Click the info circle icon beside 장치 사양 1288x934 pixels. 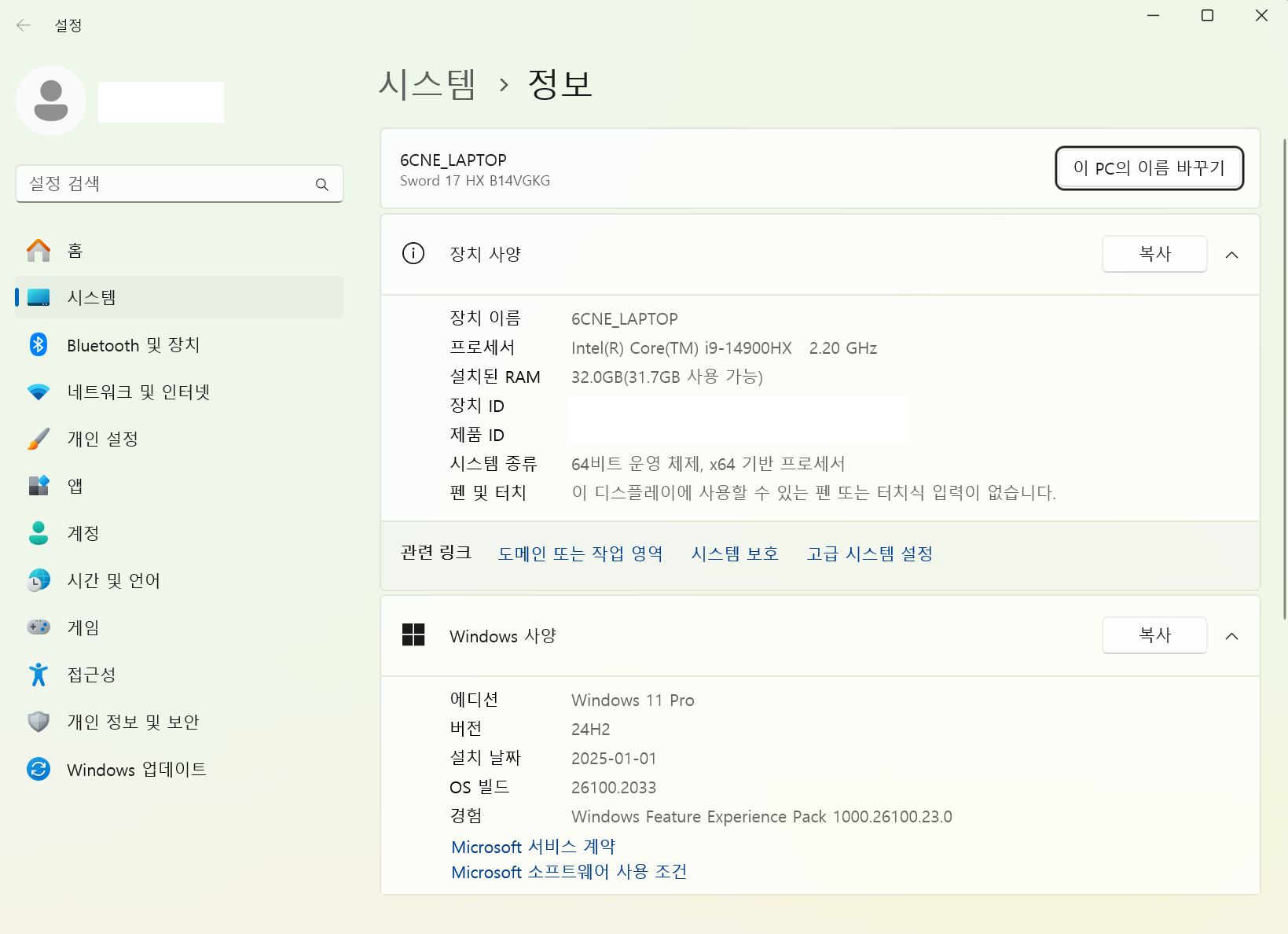[413, 253]
